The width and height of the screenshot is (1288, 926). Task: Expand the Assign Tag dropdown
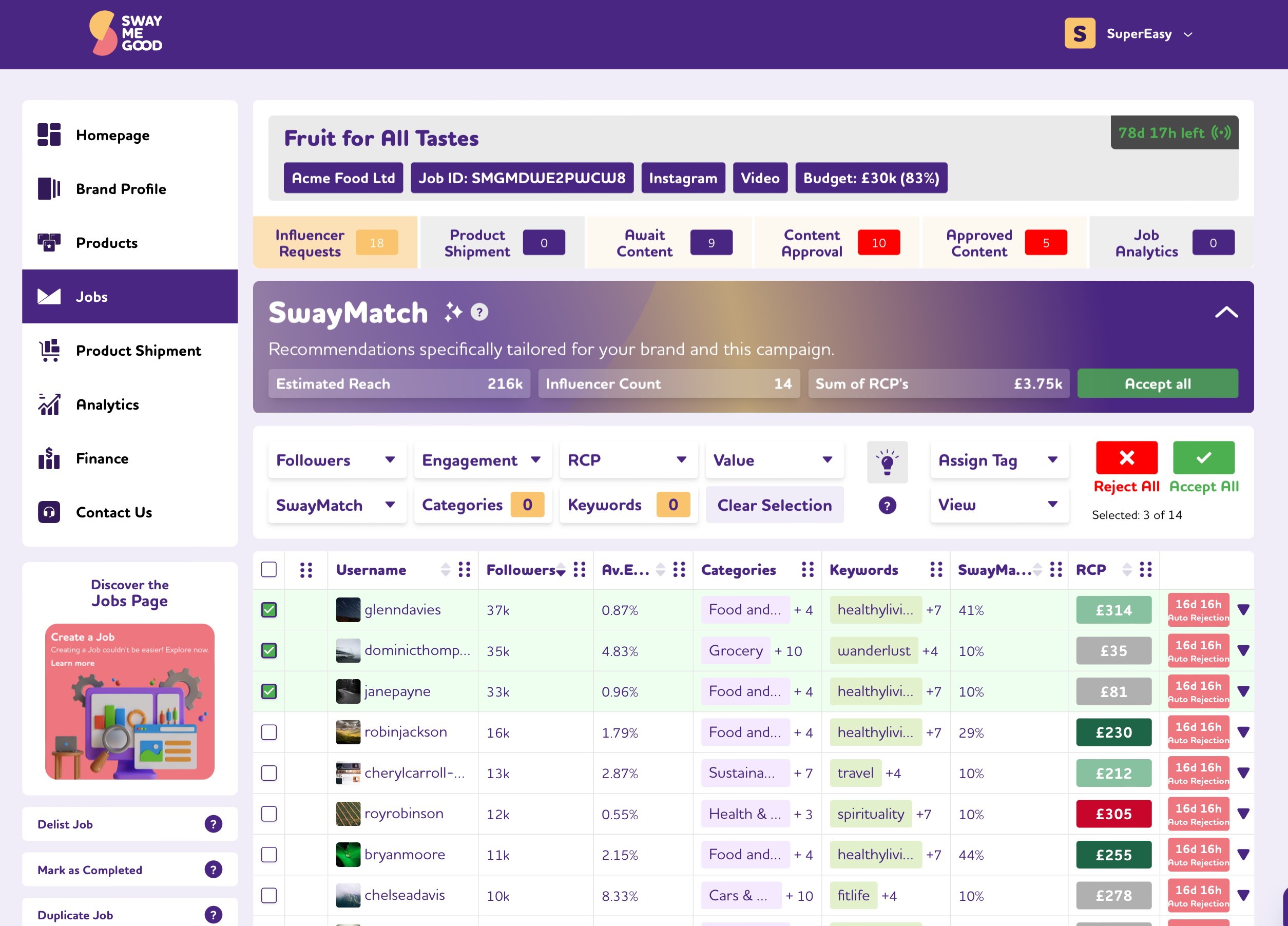point(999,460)
